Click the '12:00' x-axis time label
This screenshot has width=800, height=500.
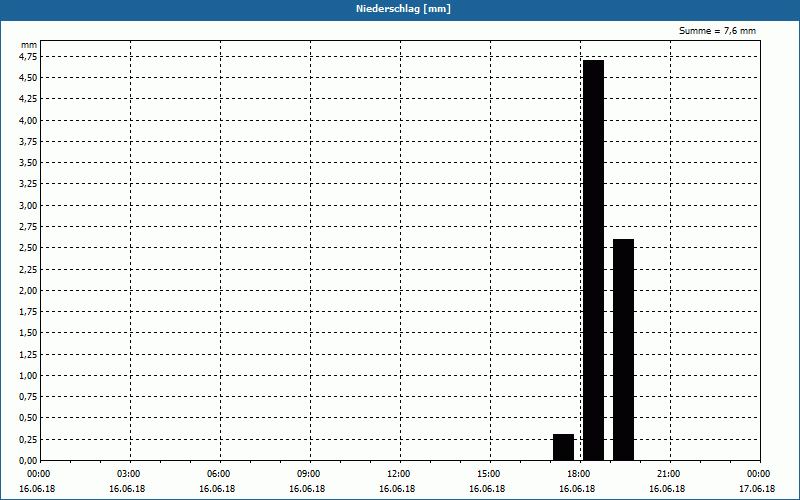click(x=398, y=474)
